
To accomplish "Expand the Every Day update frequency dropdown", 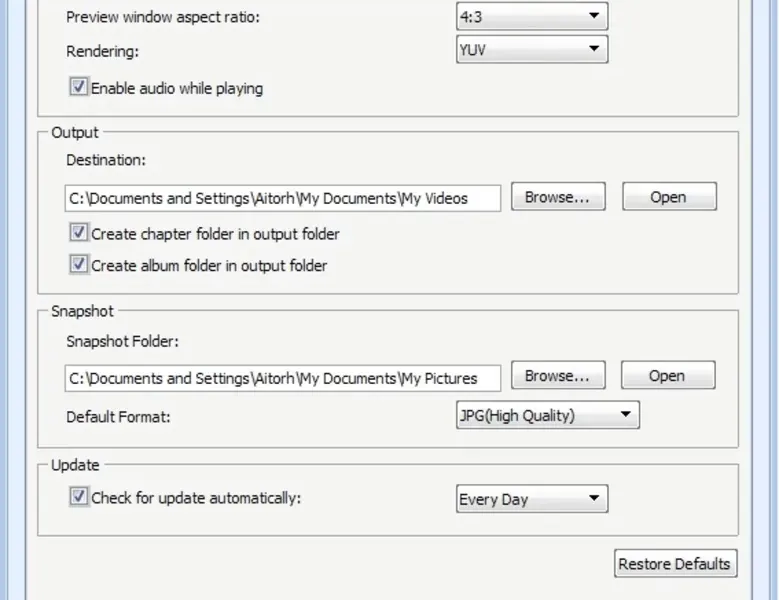I will coord(530,498).
